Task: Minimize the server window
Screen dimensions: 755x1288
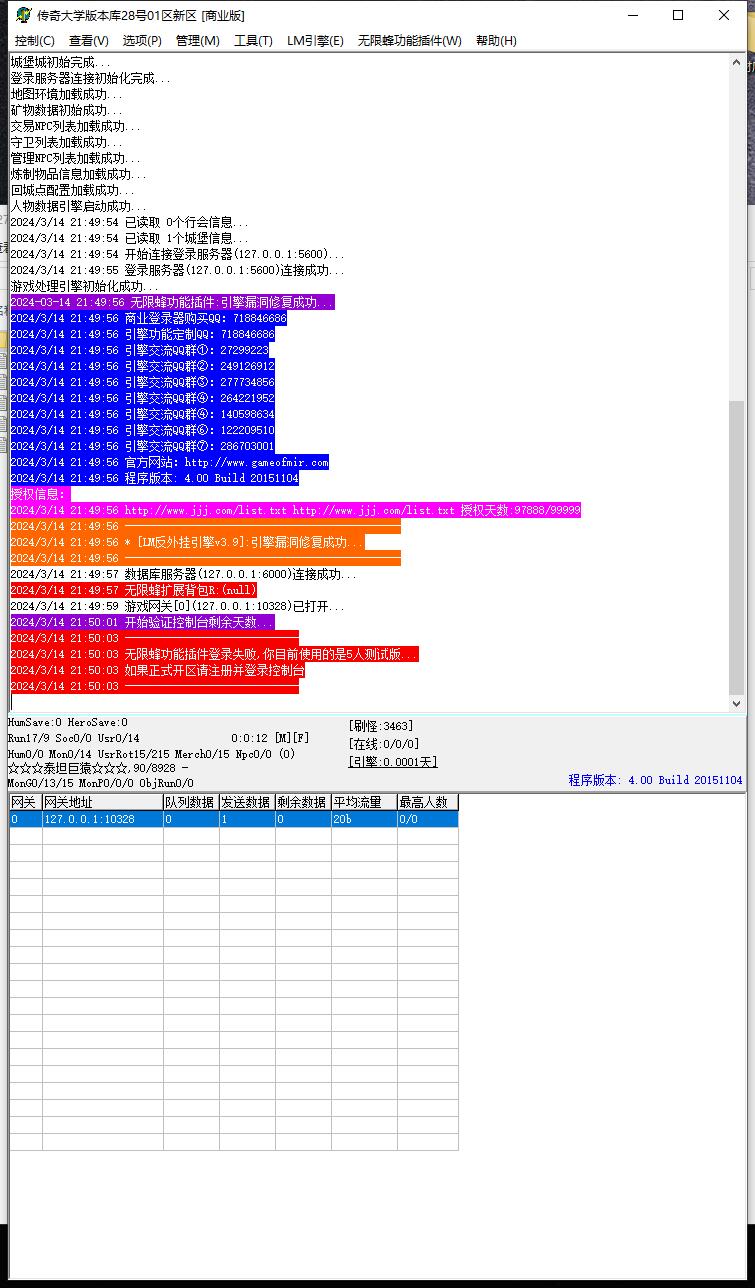Action: (x=632, y=15)
